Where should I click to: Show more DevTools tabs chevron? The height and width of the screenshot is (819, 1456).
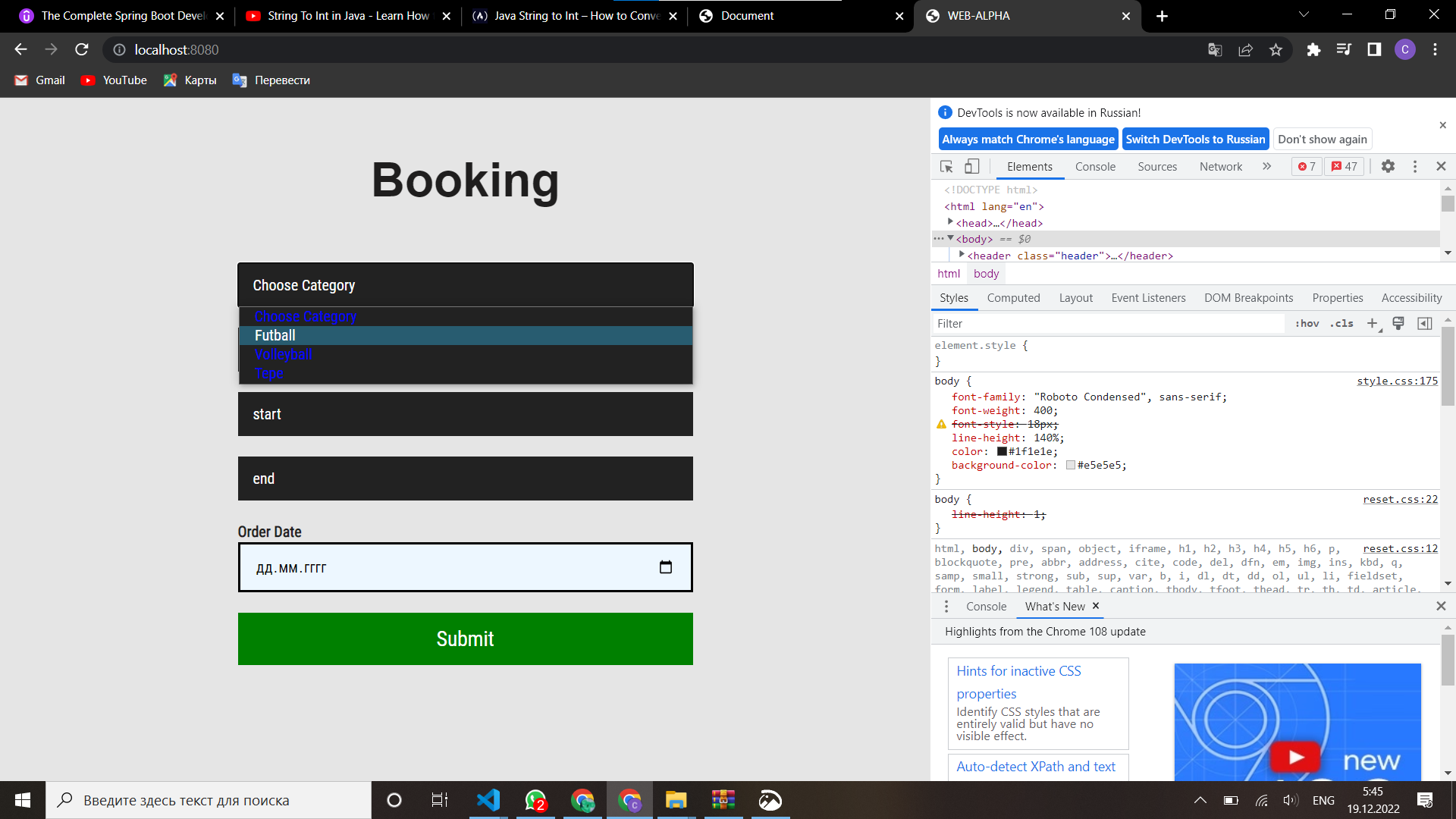(1266, 166)
